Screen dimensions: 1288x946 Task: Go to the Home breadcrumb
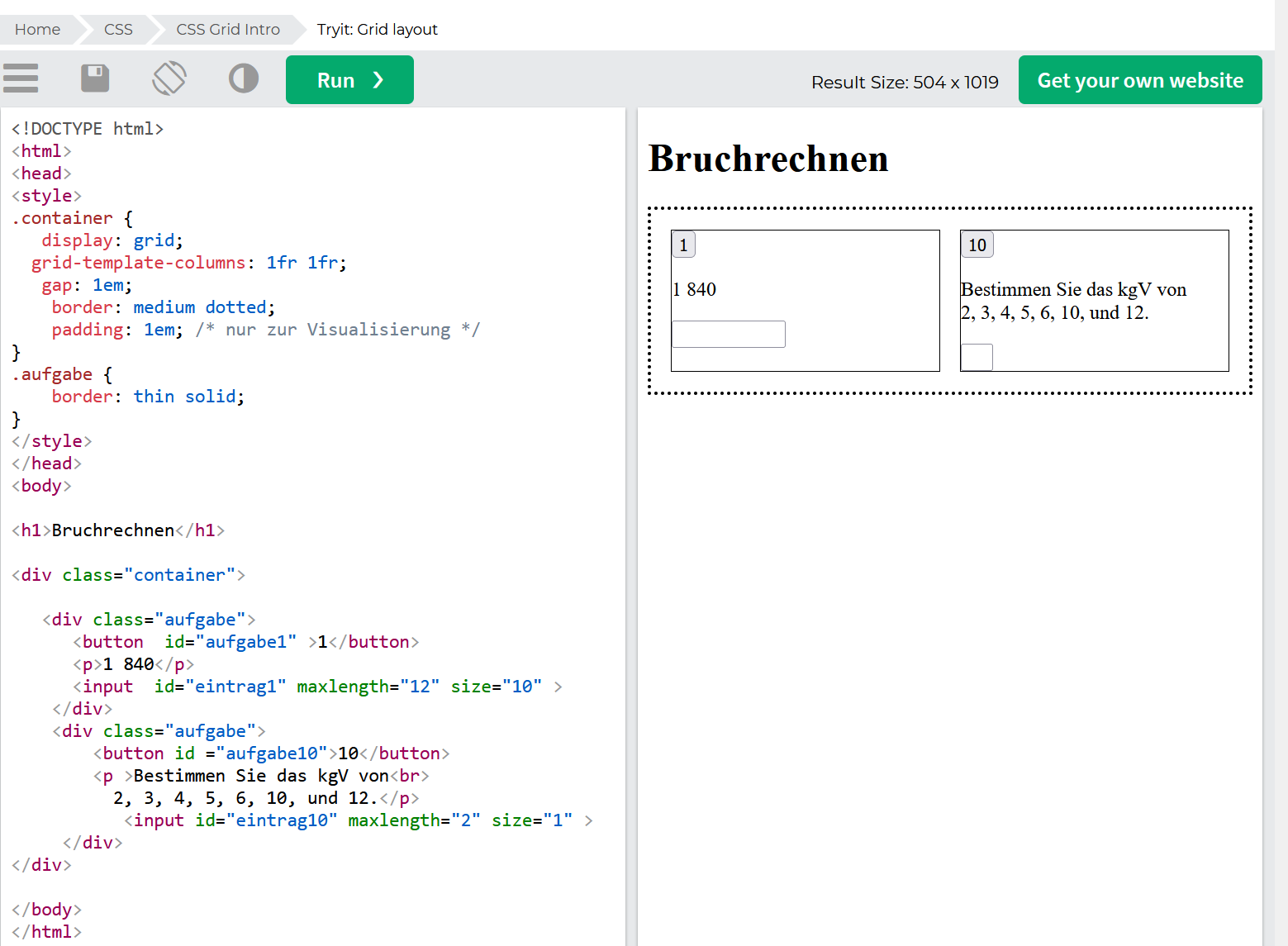(37, 30)
